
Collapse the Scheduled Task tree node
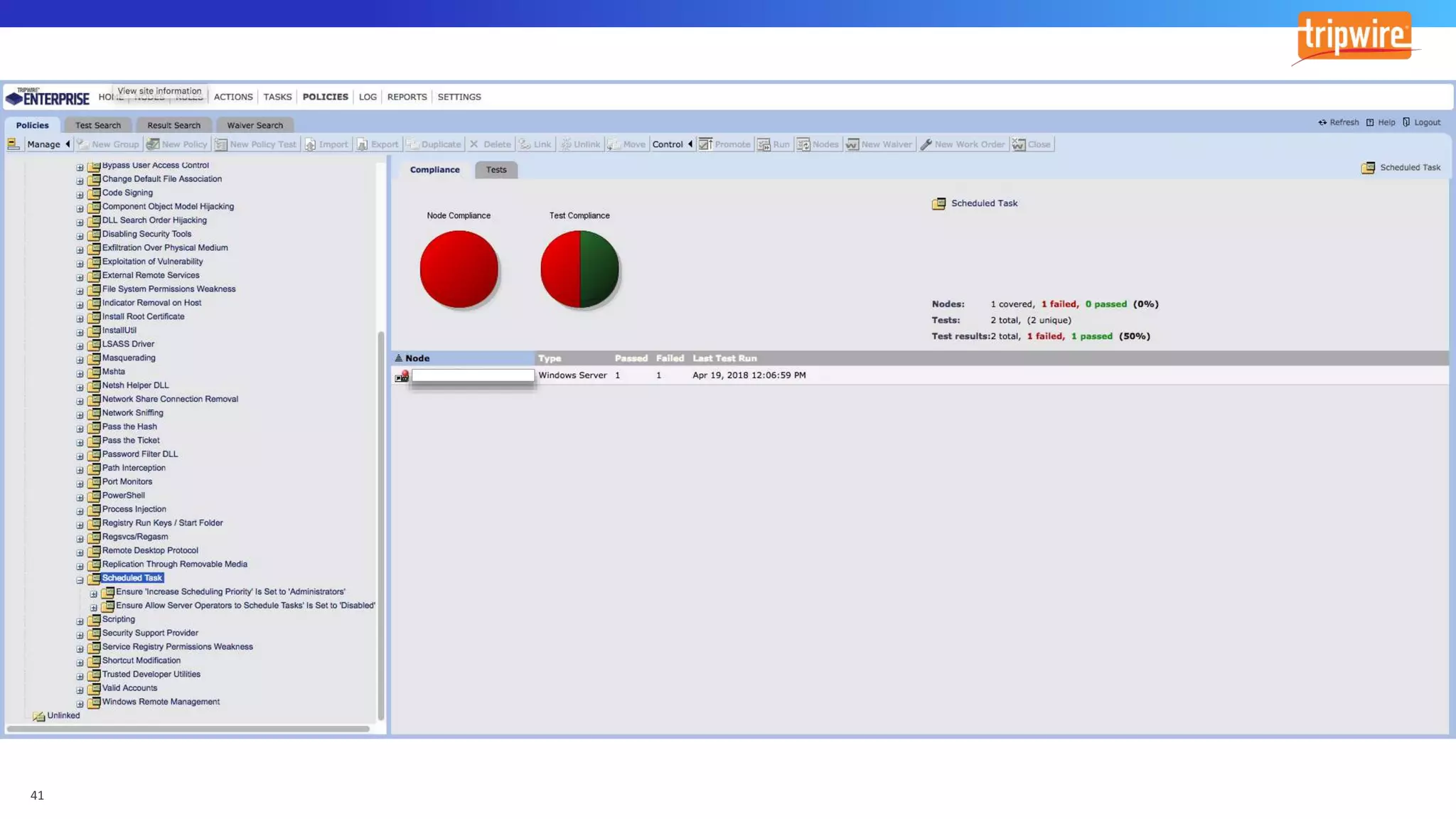(80, 580)
